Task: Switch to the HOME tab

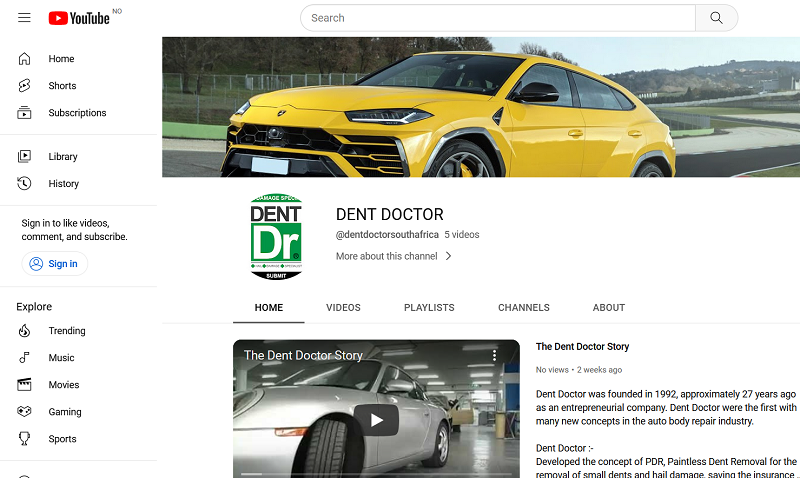Action: 269,308
